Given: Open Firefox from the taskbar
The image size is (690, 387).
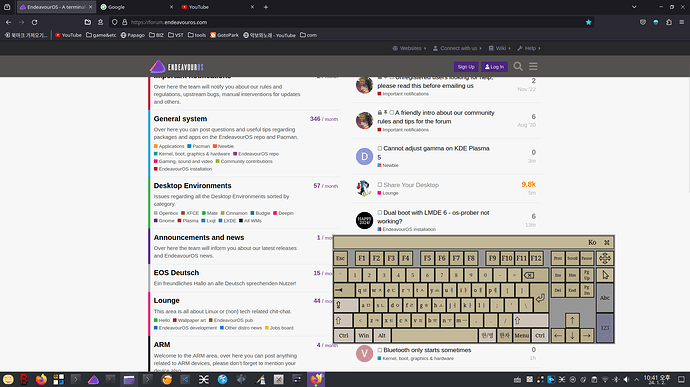Looking at the screenshot, I should click(41, 379).
